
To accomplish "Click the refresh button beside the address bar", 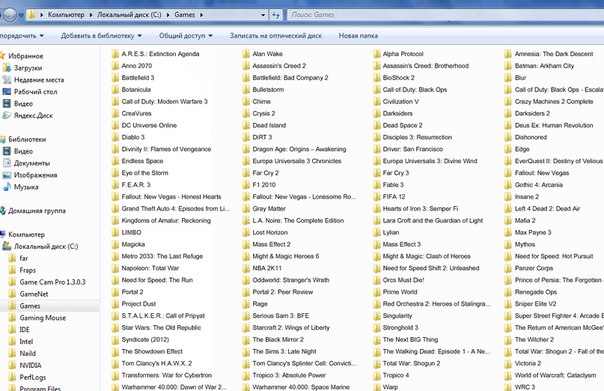I will 276,15.
